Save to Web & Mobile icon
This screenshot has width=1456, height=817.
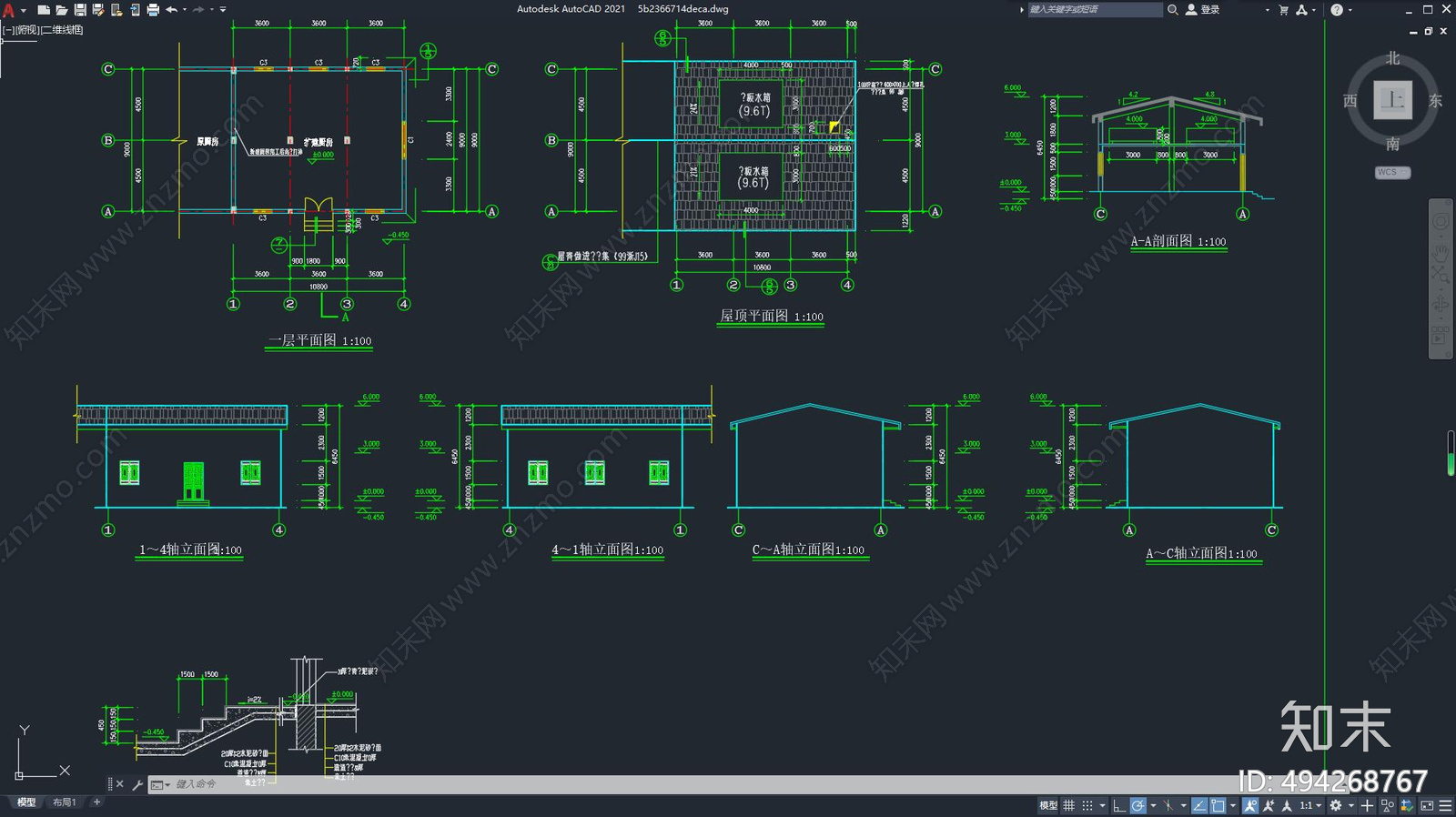[135, 10]
